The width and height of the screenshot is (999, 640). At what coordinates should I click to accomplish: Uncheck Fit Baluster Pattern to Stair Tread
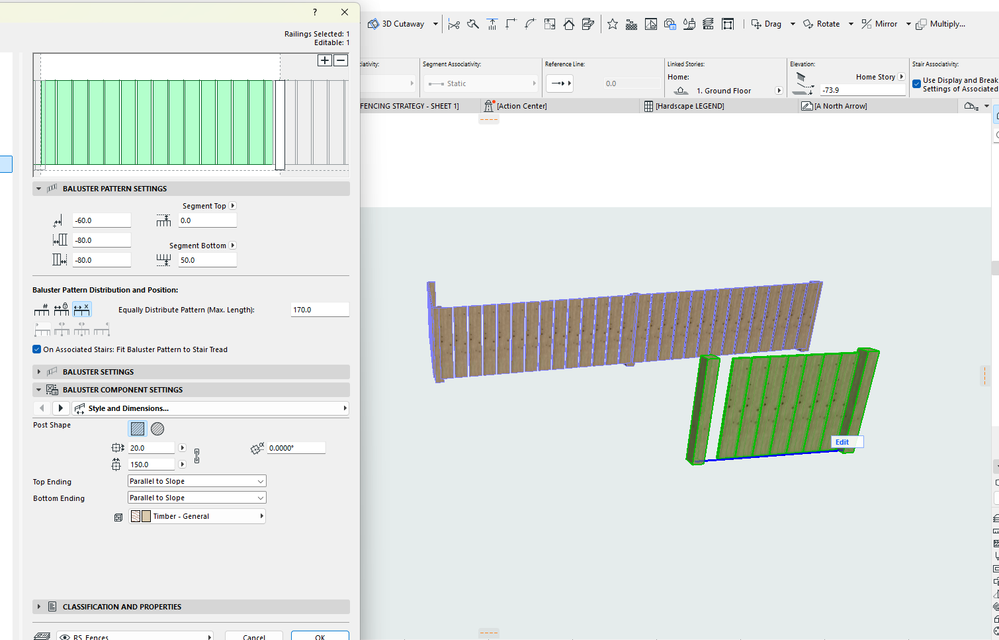(37, 350)
